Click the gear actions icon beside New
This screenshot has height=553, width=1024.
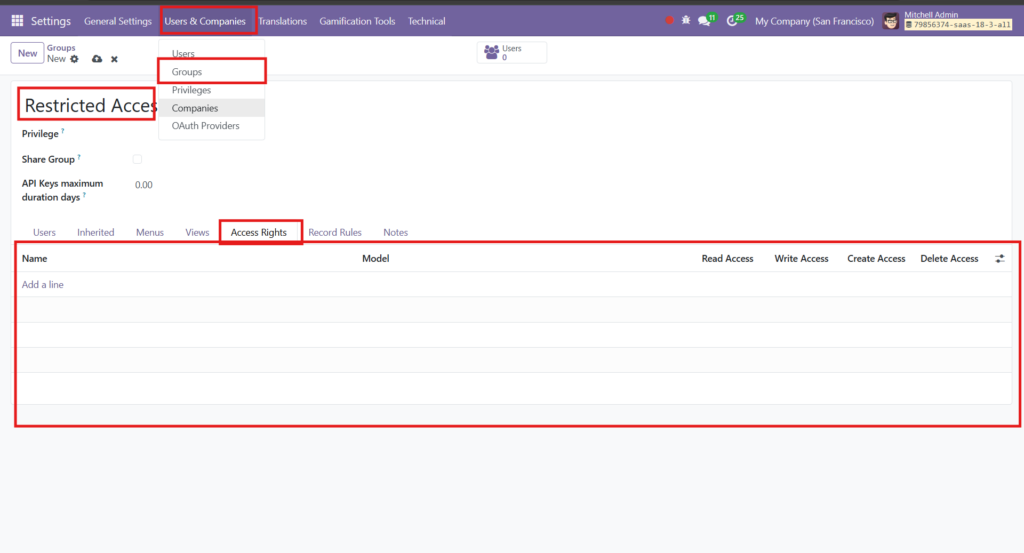pos(74,59)
